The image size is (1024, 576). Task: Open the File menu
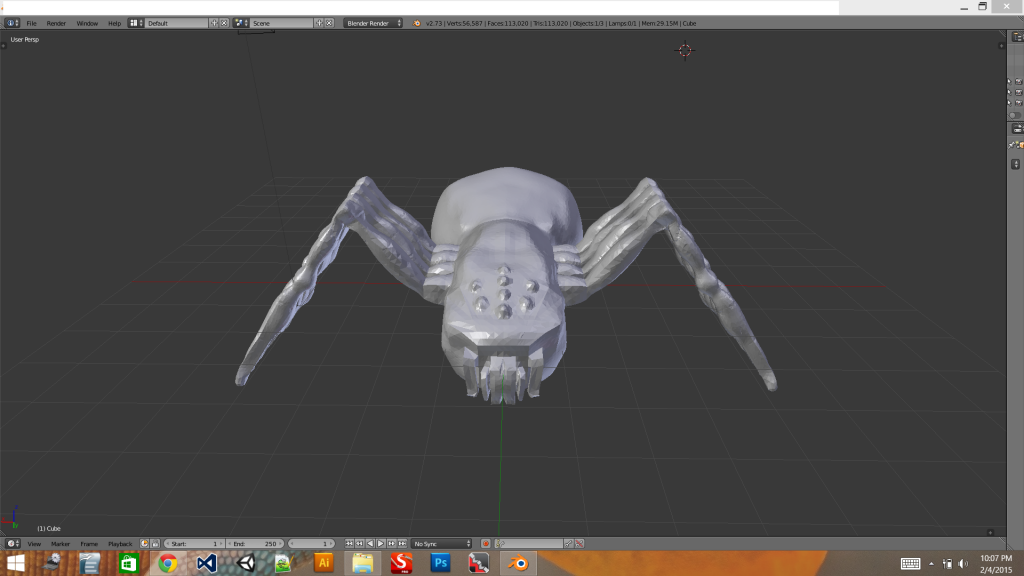pyautogui.click(x=31, y=23)
